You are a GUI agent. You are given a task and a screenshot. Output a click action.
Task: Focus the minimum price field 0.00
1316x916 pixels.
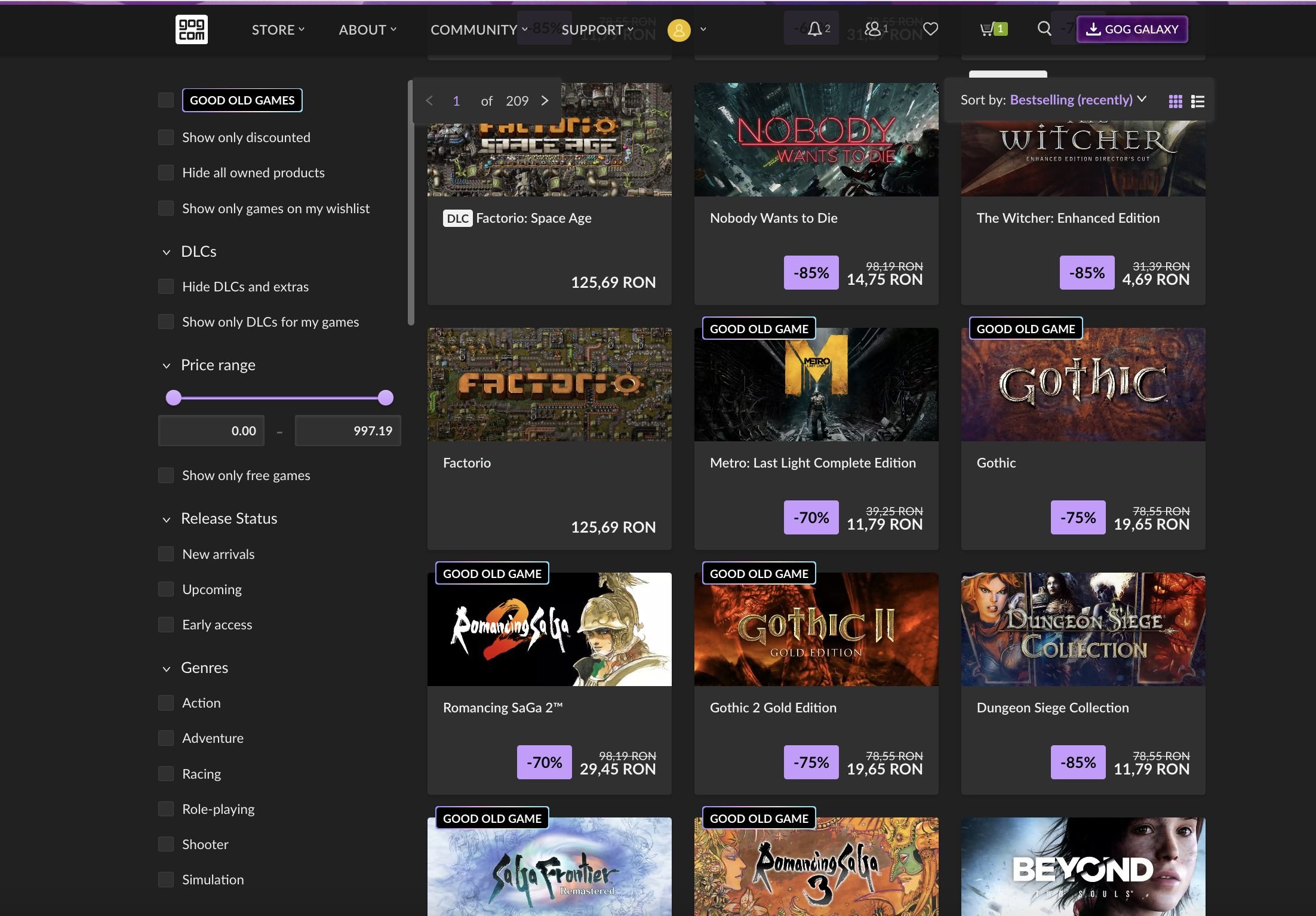(x=211, y=431)
